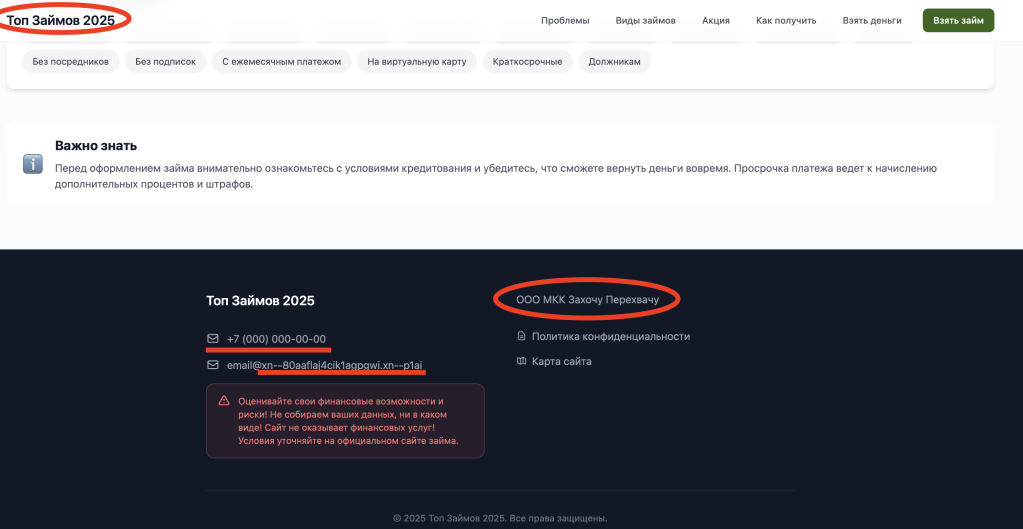Click the Краткосрочные tag
This screenshot has height=529, width=1023.
tap(527, 62)
